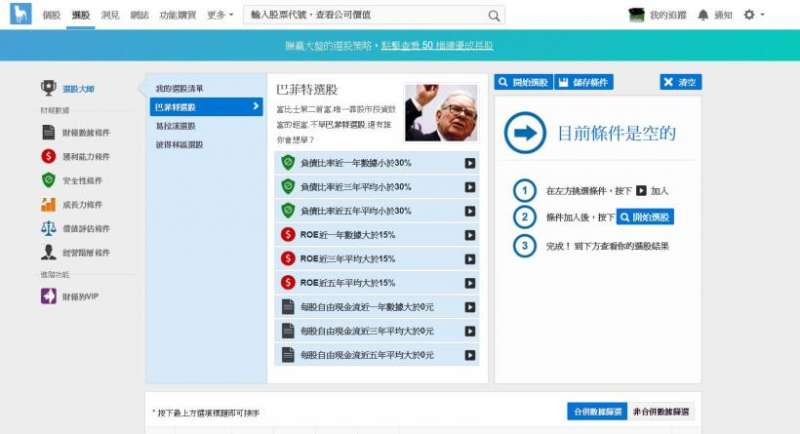Click the 通知 label

[723, 15]
